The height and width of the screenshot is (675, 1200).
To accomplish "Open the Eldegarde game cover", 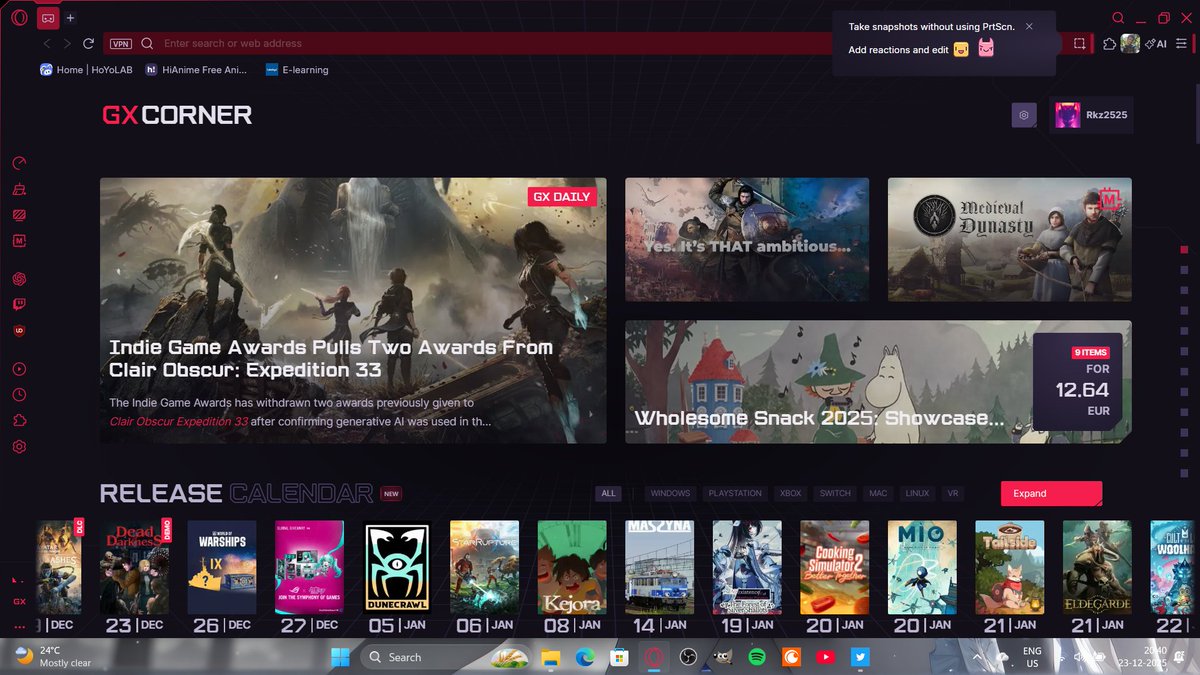I will coord(1097,567).
